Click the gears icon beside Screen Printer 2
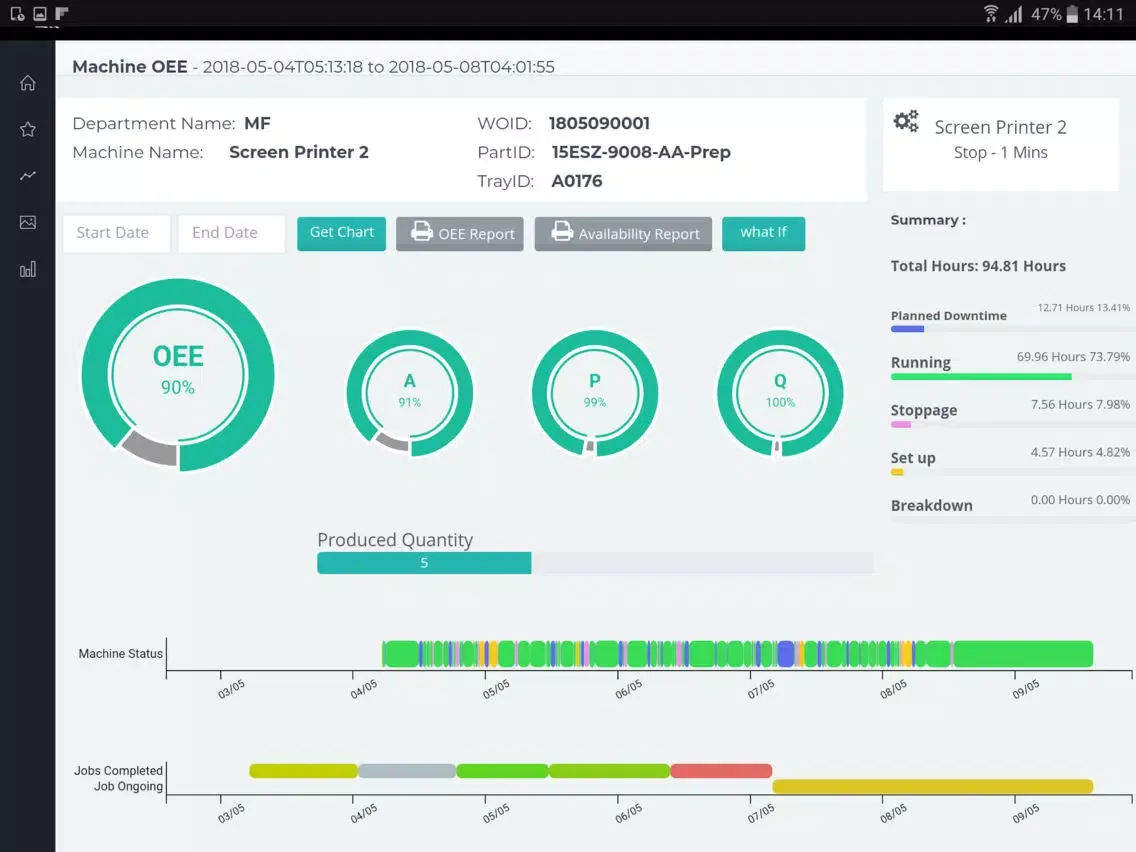 point(906,121)
